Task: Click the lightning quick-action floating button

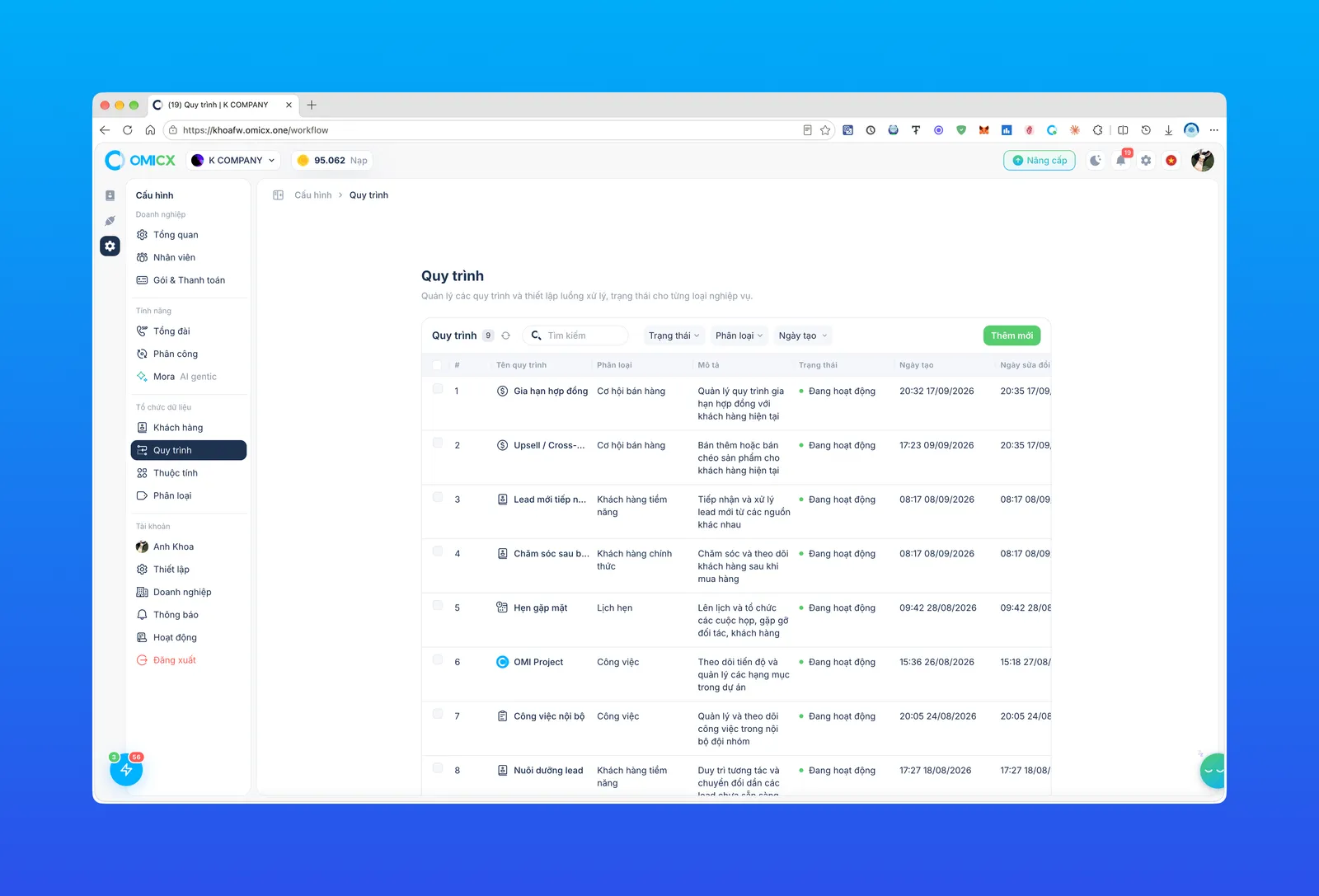Action: pyautogui.click(x=126, y=770)
